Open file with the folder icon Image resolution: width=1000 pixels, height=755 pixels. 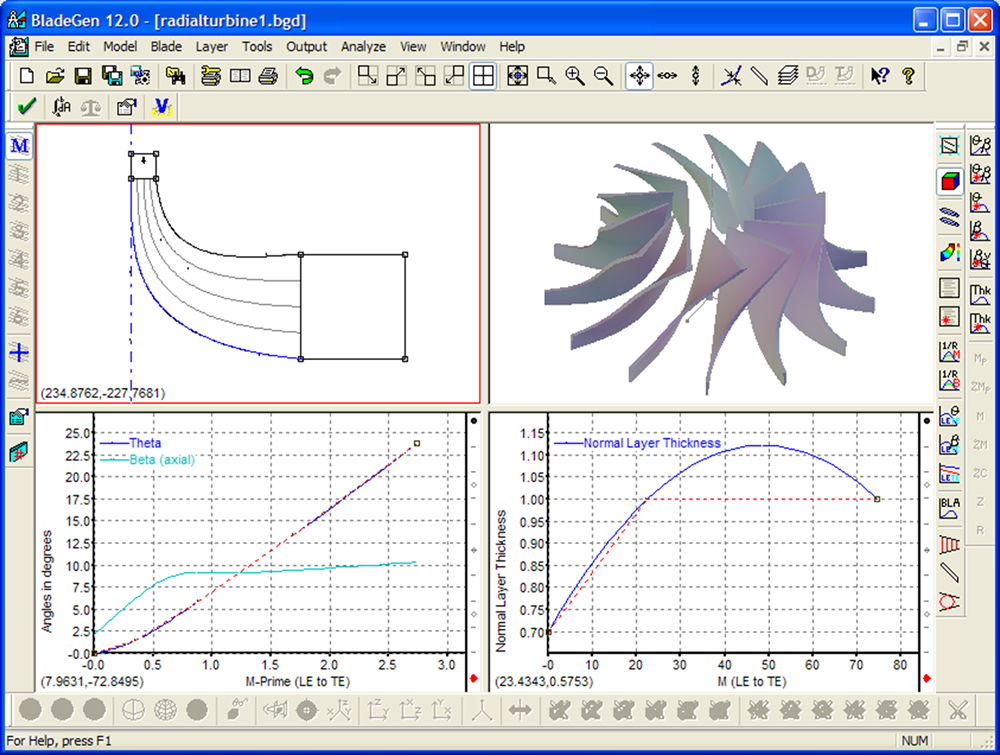tap(56, 76)
